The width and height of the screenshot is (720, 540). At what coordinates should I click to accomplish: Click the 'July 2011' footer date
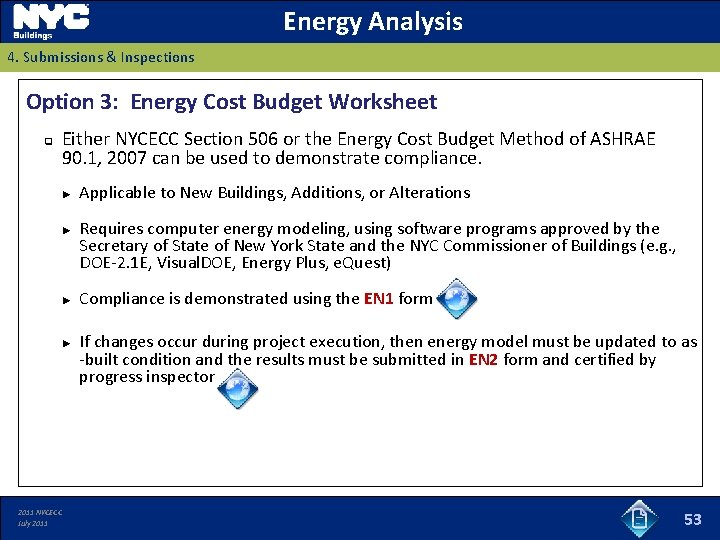(33, 523)
